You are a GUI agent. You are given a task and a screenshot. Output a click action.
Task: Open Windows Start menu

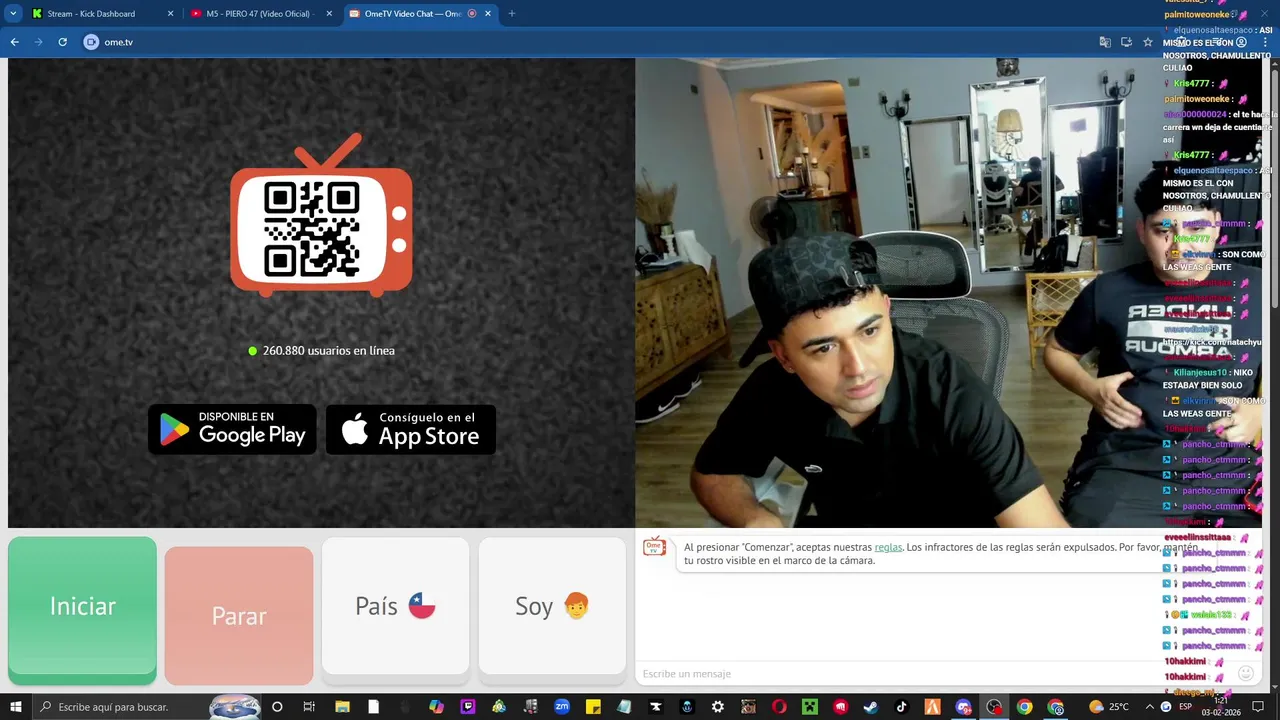click(x=16, y=707)
